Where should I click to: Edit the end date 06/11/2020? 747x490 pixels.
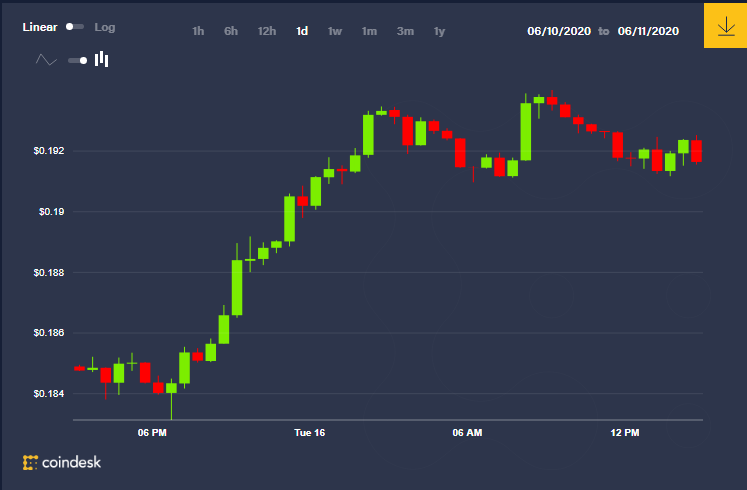(648, 31)
